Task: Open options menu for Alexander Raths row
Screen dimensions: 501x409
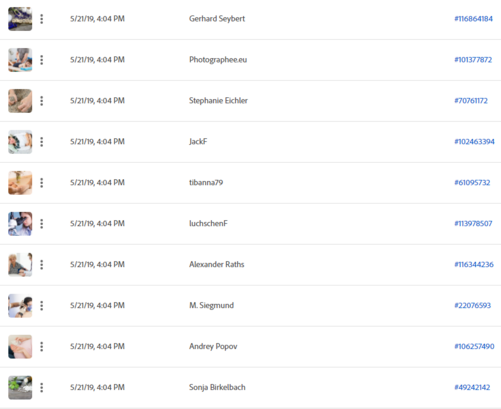Action: (42, 265)
